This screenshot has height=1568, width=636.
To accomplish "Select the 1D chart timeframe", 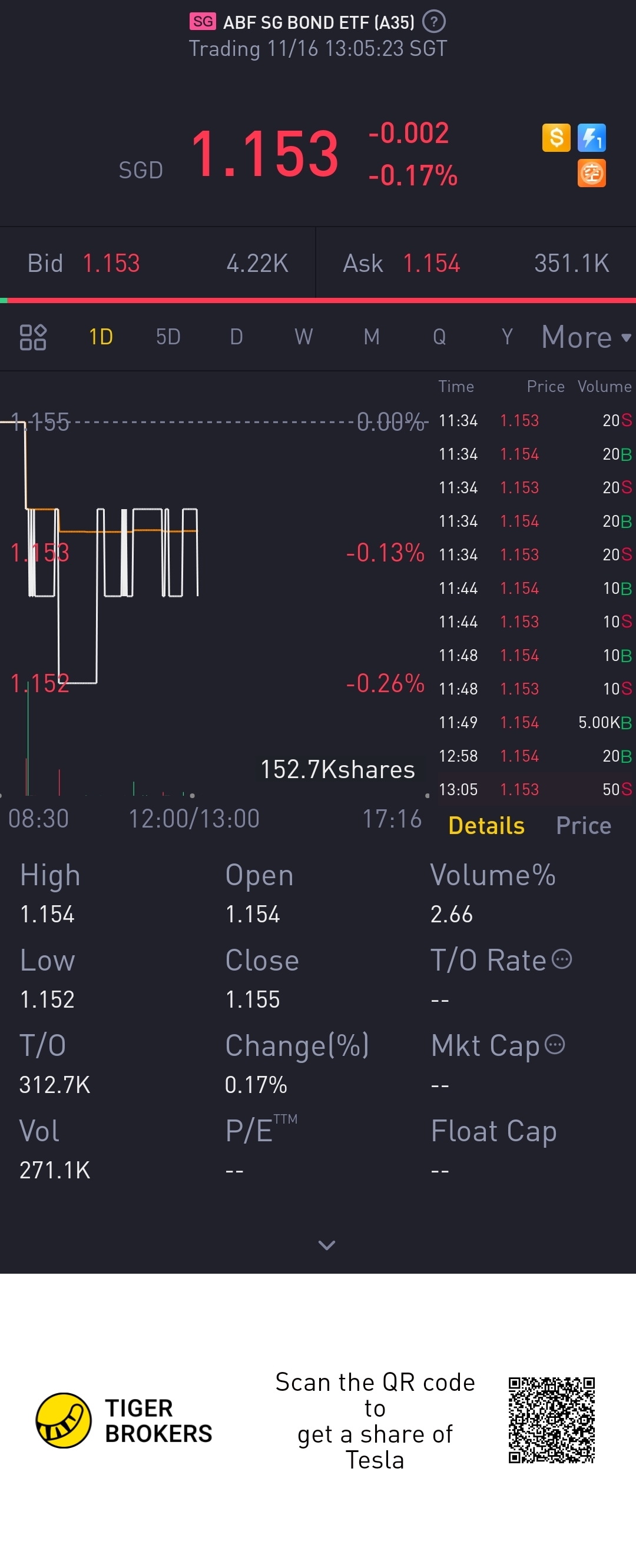I will (101, 337).
